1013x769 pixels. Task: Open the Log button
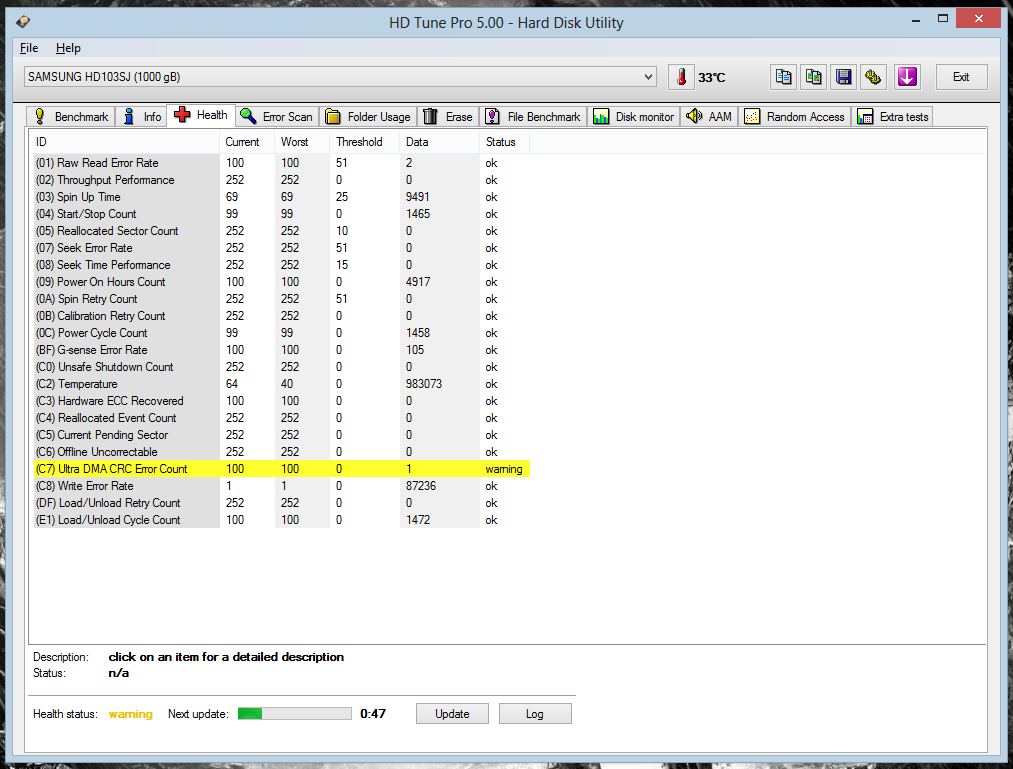(535, 713)
